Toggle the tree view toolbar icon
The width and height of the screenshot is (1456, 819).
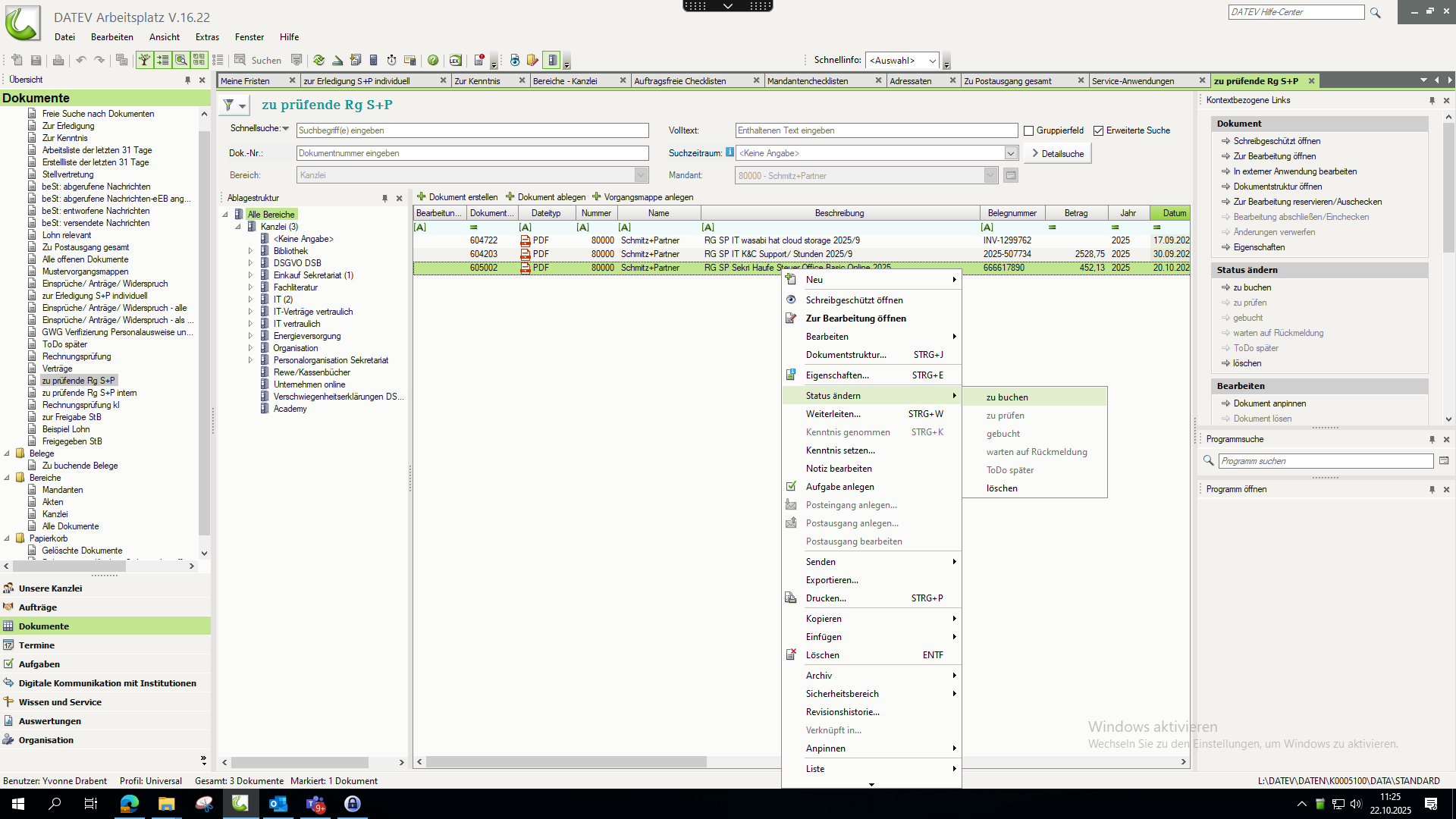coord(144,60)
